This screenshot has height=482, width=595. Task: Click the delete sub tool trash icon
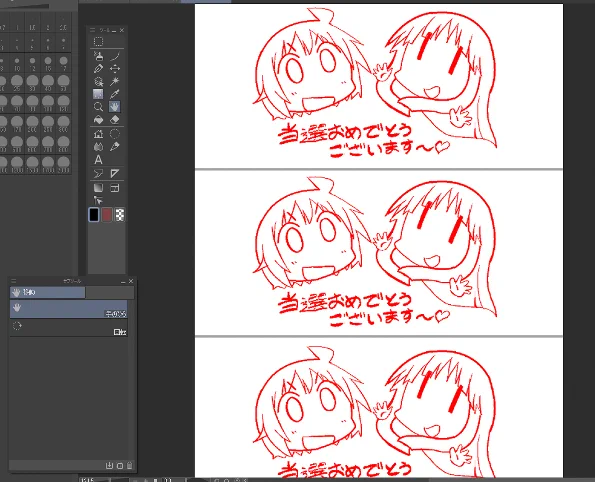click(x=129, y=465)
